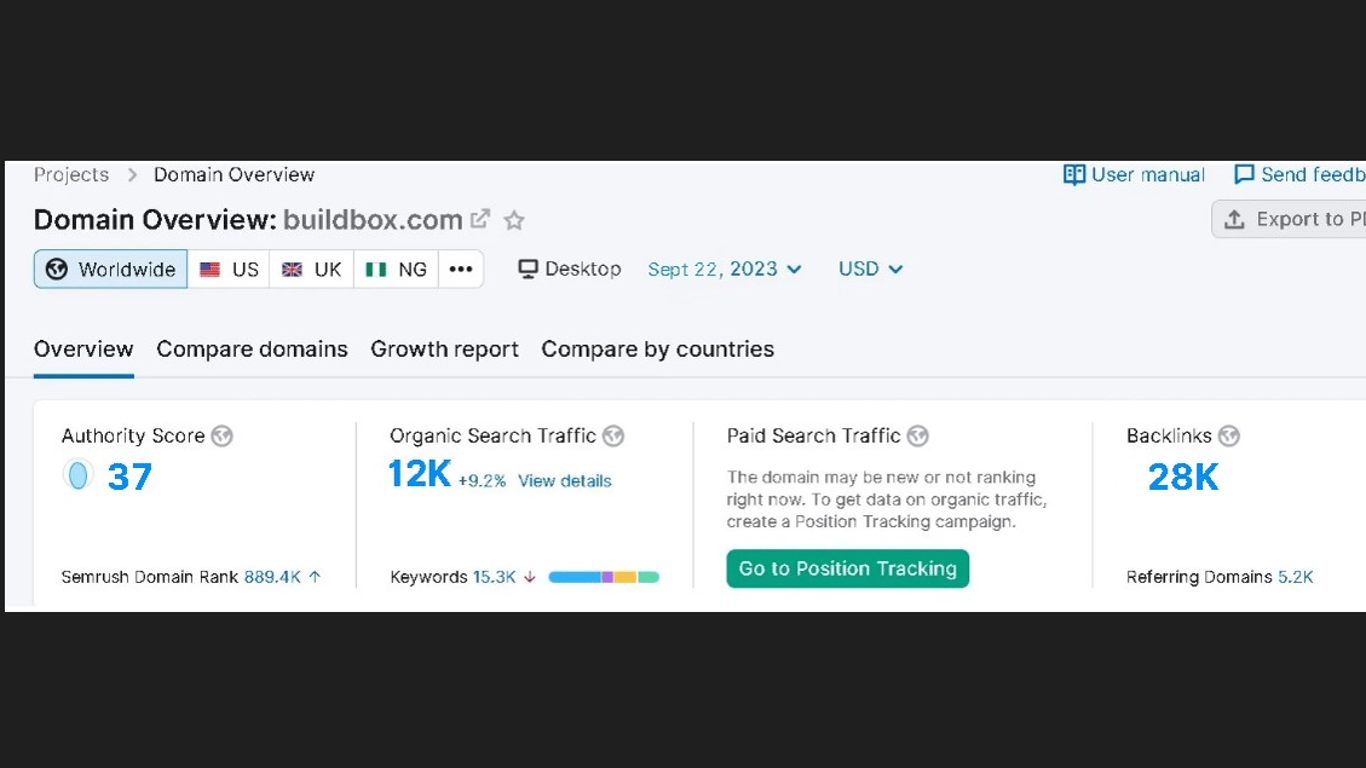Switch database to UK

[312, 269]
